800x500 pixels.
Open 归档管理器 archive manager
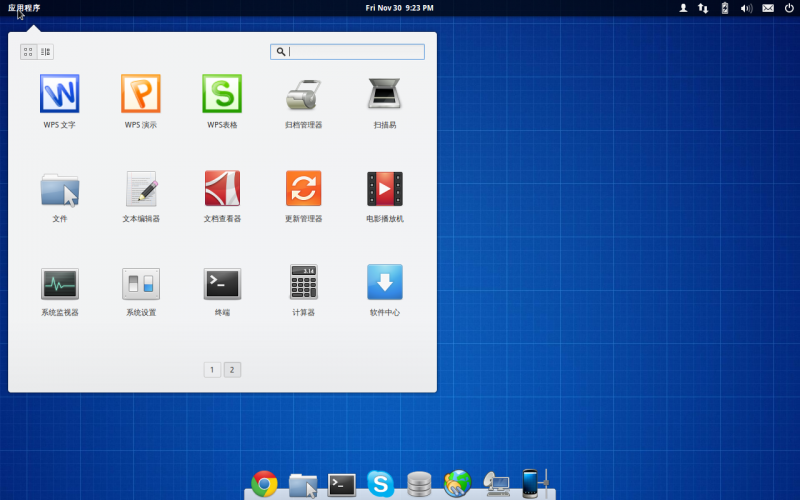point(303,95)
